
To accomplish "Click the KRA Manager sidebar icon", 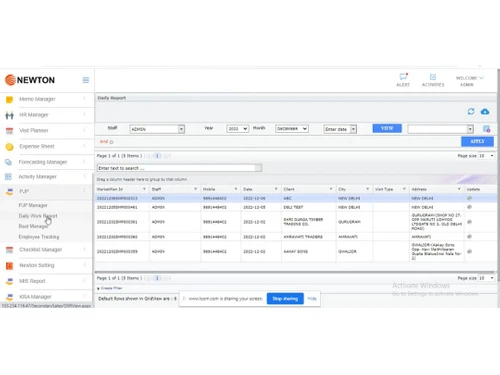I will [9, 297].
